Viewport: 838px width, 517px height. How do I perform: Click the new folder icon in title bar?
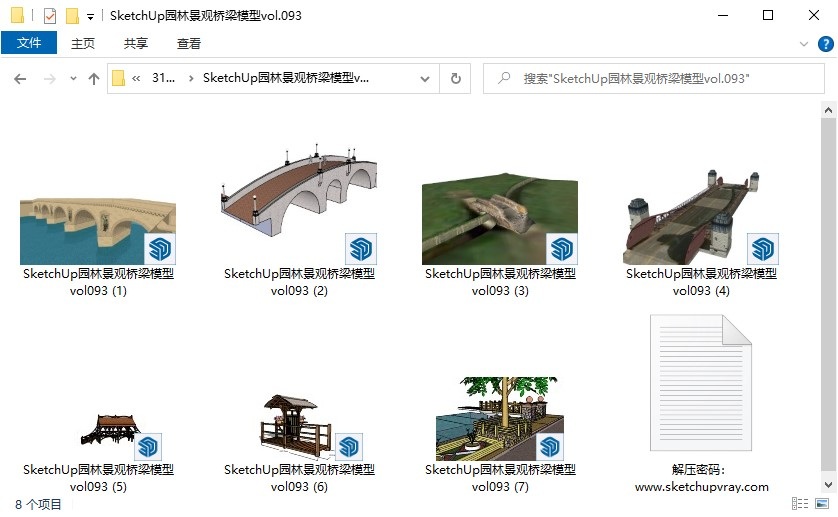point(72,16)
